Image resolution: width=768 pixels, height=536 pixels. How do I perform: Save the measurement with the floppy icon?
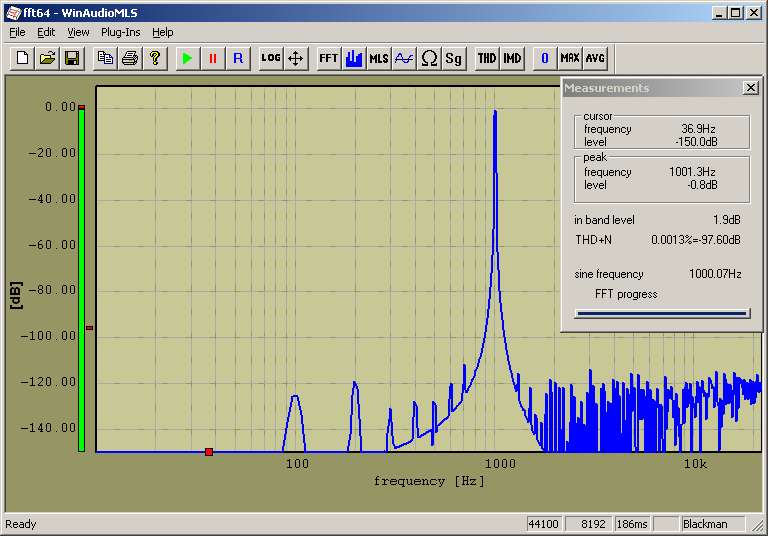[x=72, y=58]
